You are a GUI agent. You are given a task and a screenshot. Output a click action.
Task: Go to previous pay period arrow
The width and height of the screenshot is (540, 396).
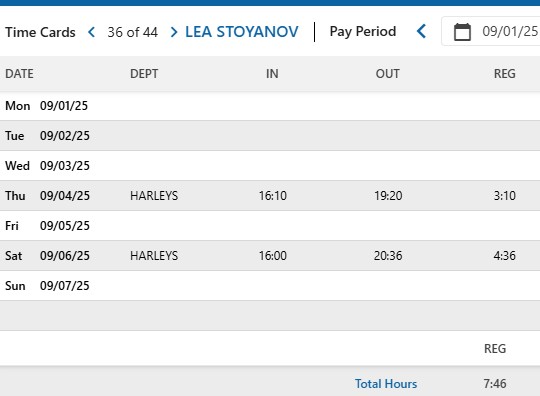(422, 31)
